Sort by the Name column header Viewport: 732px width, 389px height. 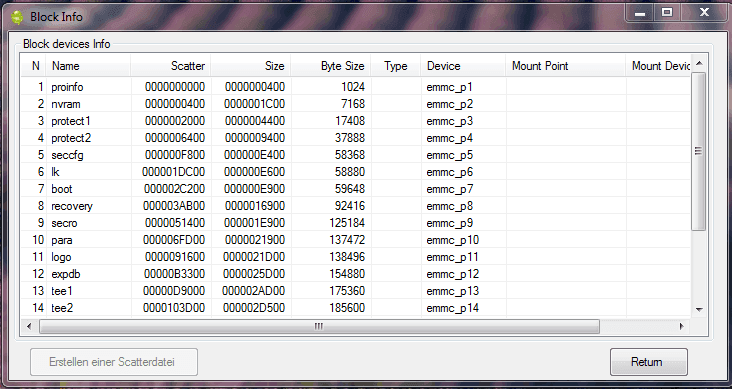(x=88, y=66)
